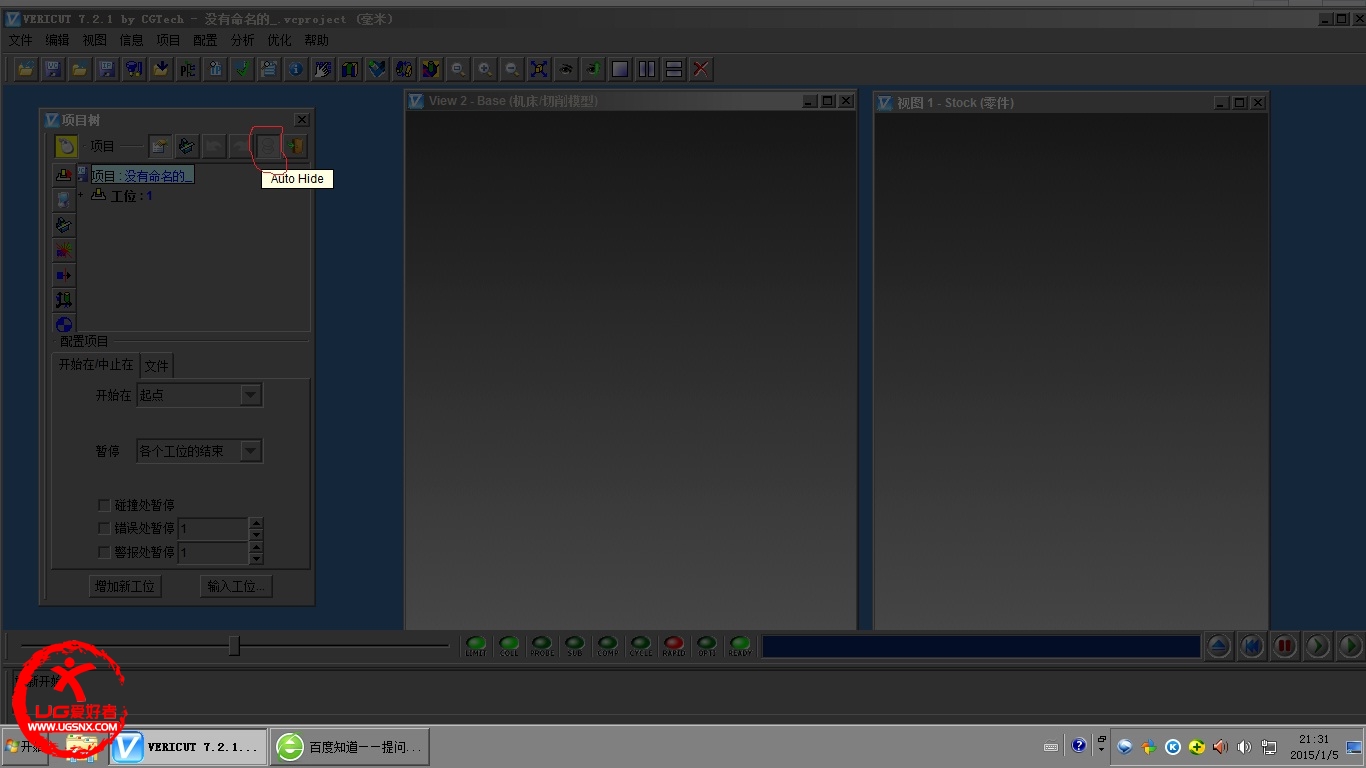Click the blue-white circle icon in tree sidebar
Image resolution: width=1366 pixels, height=768 pixels.
coord(64,325)
